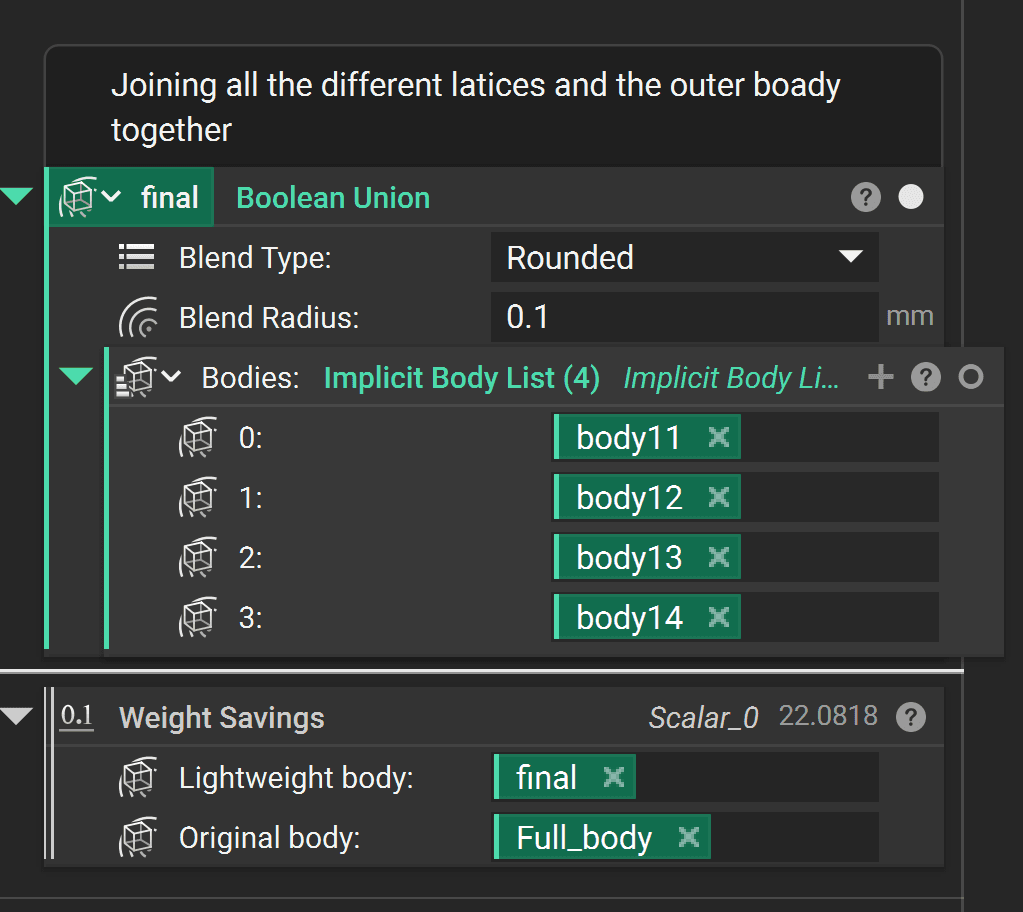This screenshot has height=912, width=1023.
Task: Toggle the hollow circle on Bodies row
Action: point(971,377)
